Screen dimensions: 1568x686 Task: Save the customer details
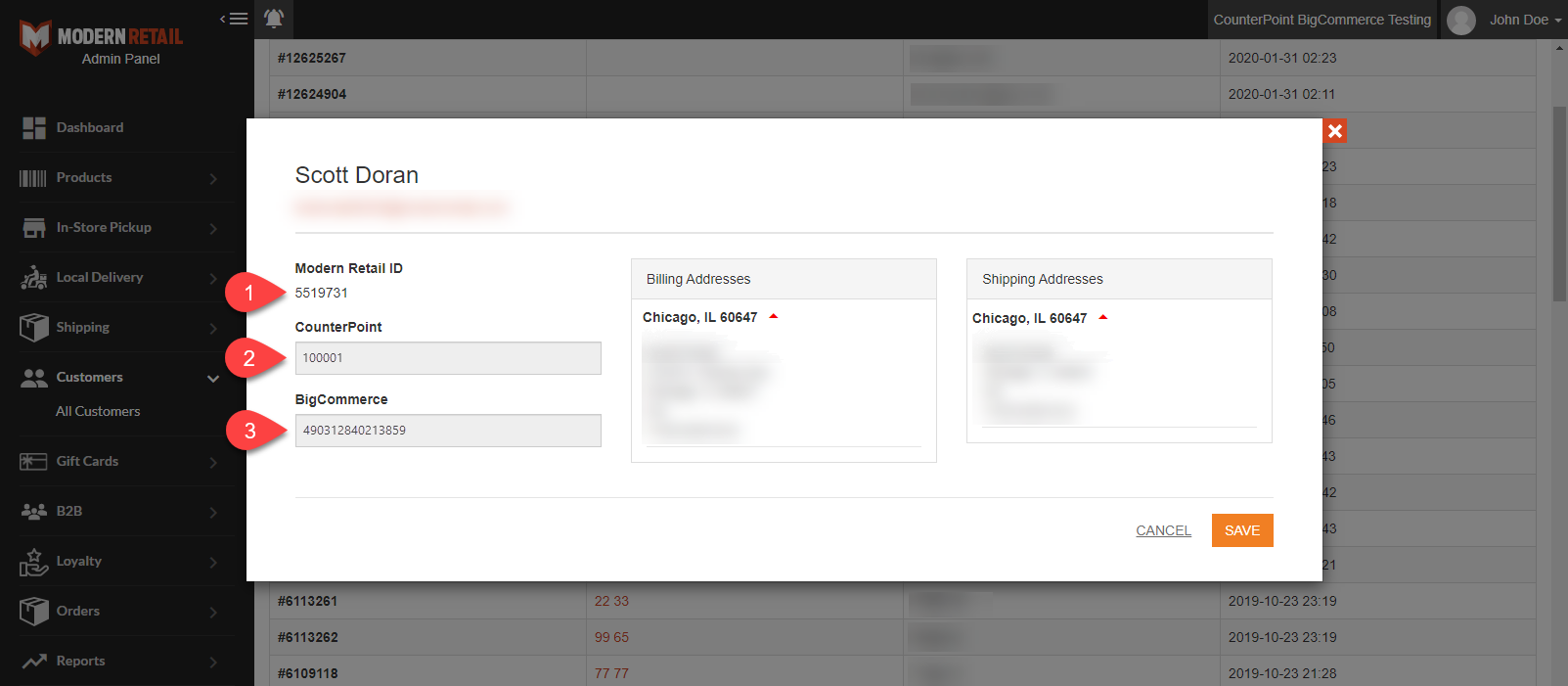(1242, 530)
